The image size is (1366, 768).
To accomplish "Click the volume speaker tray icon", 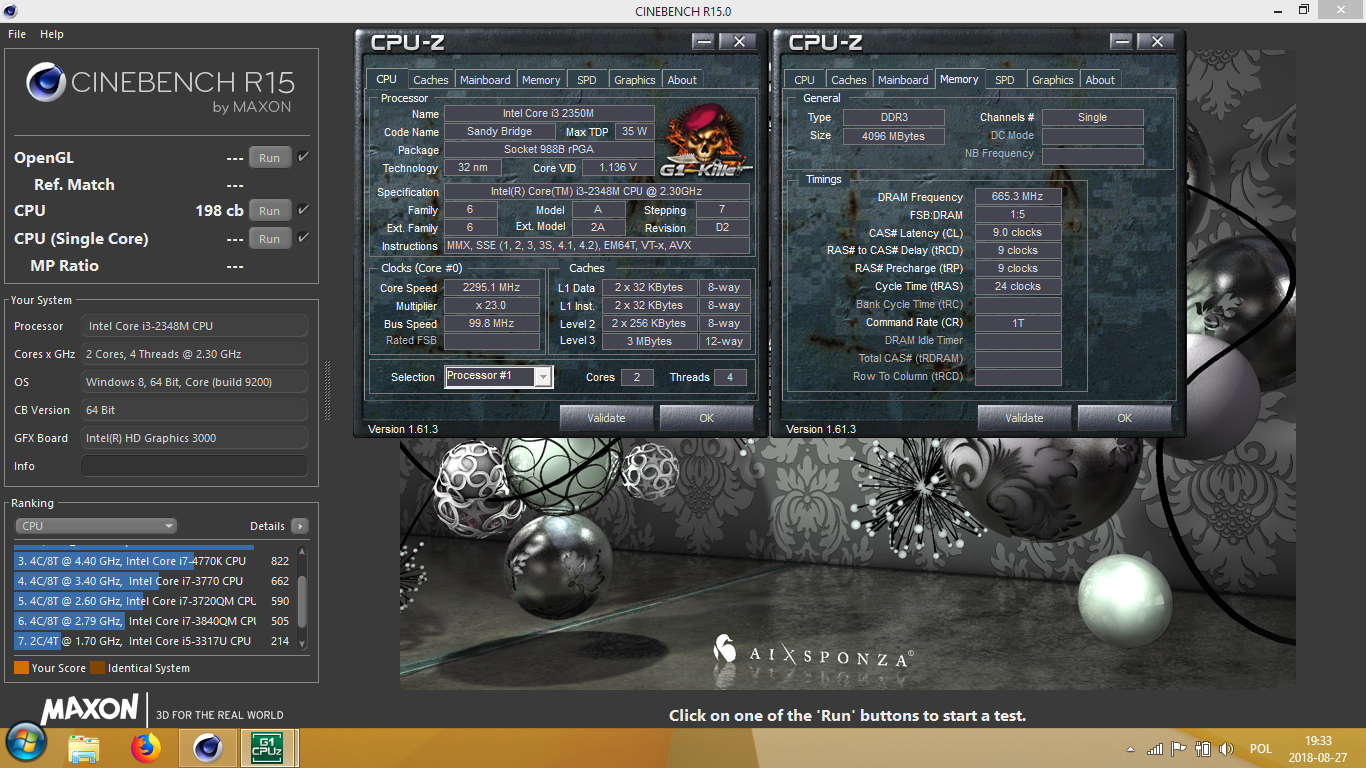I will point(1226,748).
